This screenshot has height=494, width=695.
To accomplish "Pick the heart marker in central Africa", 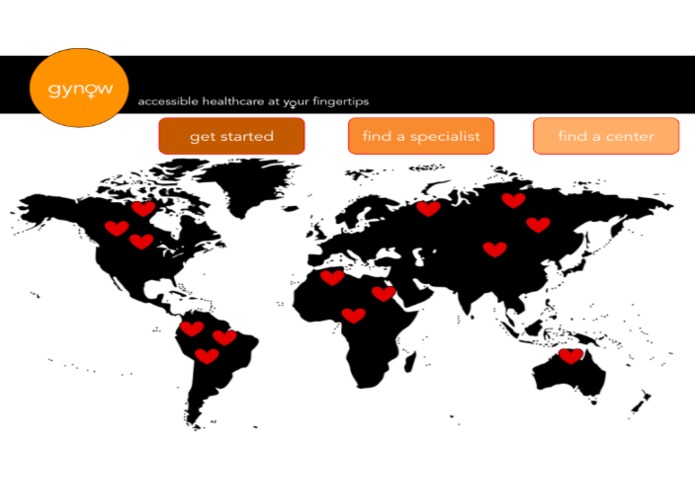I will 354,315.
